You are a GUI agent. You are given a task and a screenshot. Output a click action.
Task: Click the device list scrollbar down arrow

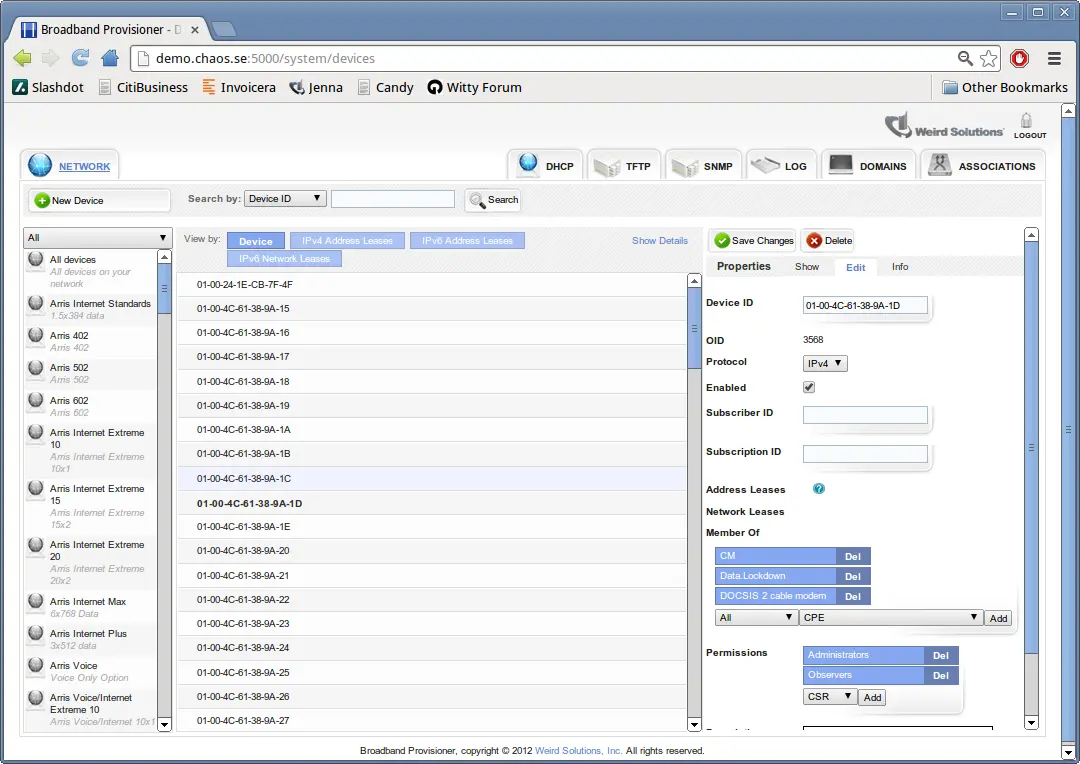pyautogui.click(x=695, y=724)
